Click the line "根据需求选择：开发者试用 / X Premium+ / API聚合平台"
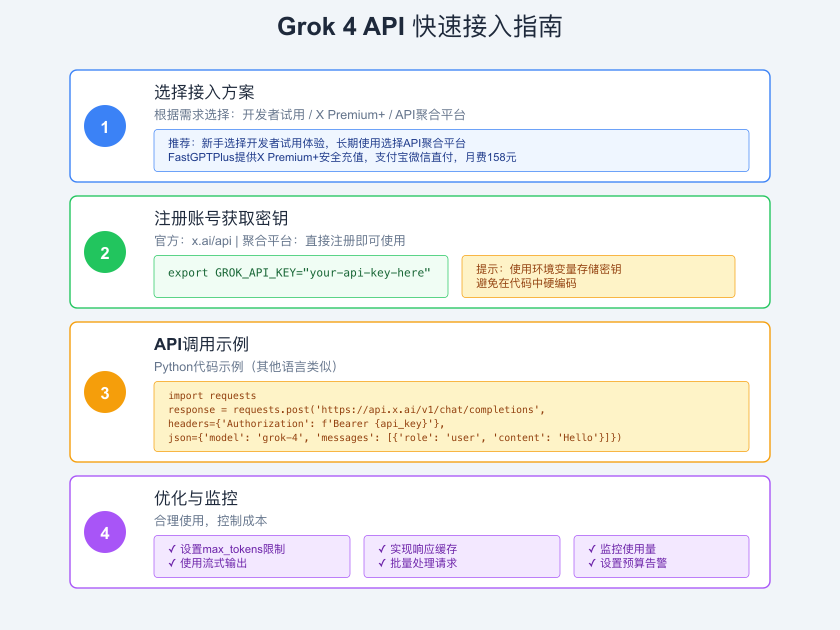This screenshot has height=630, width=840. click(310, 115)
